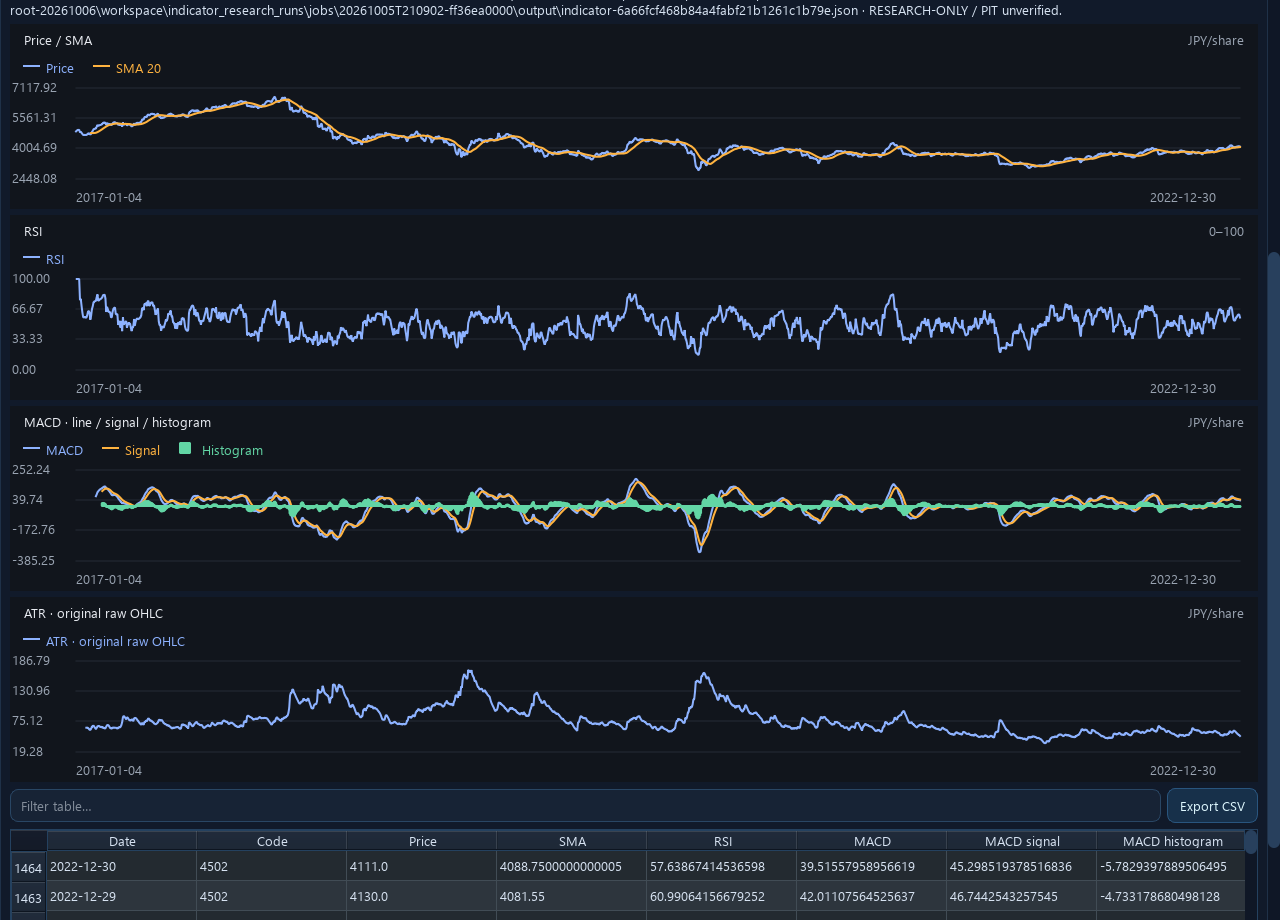Click the MACD line / signal / histogram title
Image resolution: width=1280 pixels, height=920 pixels.
point(117,422)
